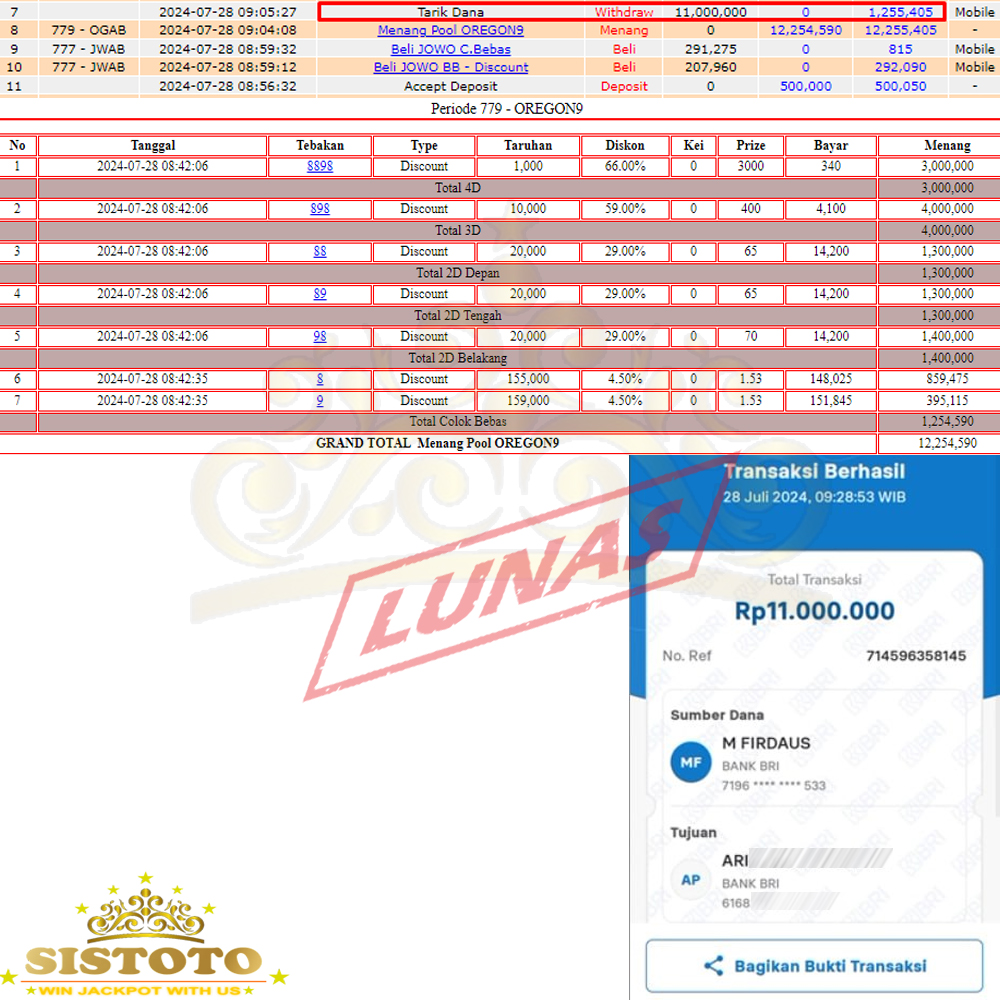Click the 898 bet number link

[x=320, y=209]
